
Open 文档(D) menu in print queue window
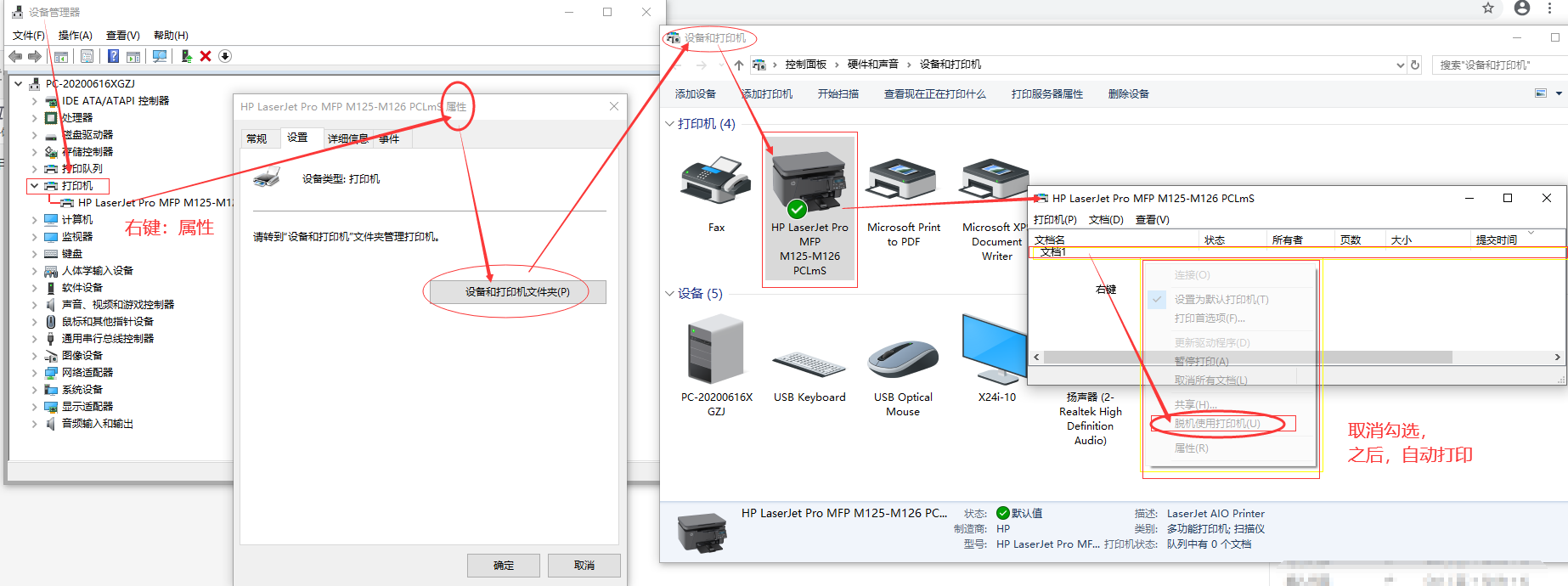(x=1106, y=220)
